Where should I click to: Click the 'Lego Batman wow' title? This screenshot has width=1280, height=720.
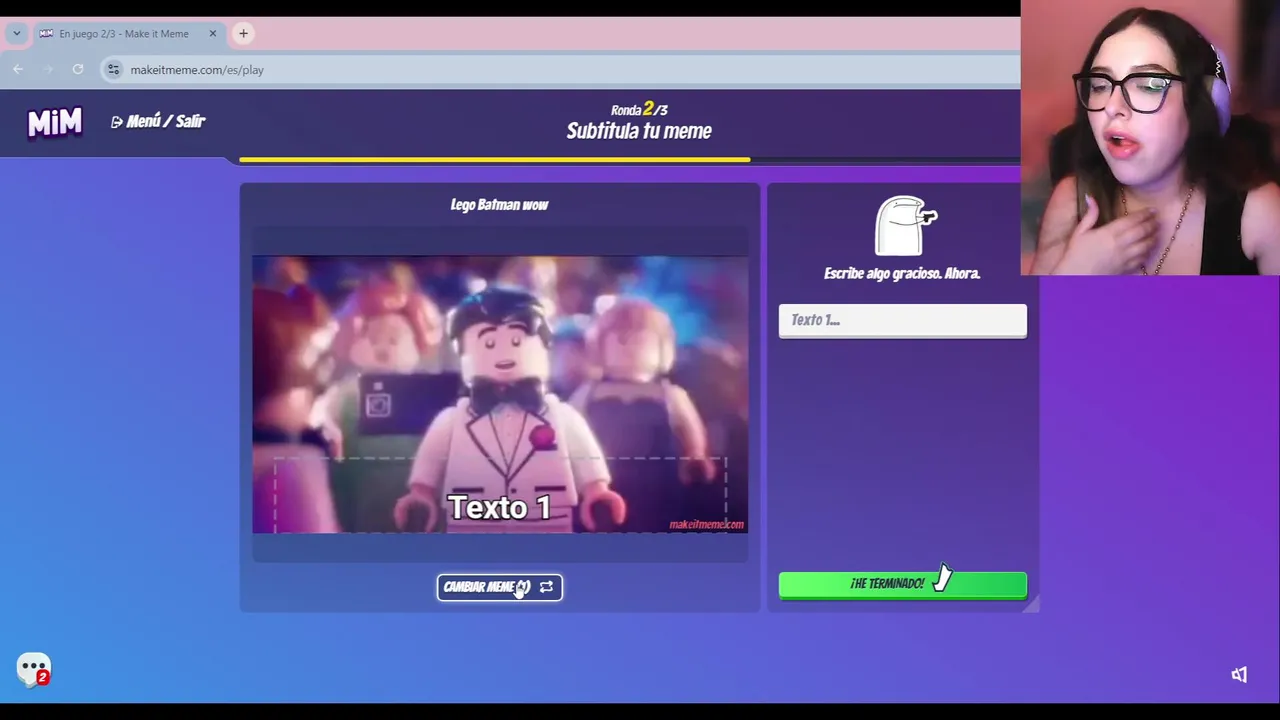(x=499, y=205)
